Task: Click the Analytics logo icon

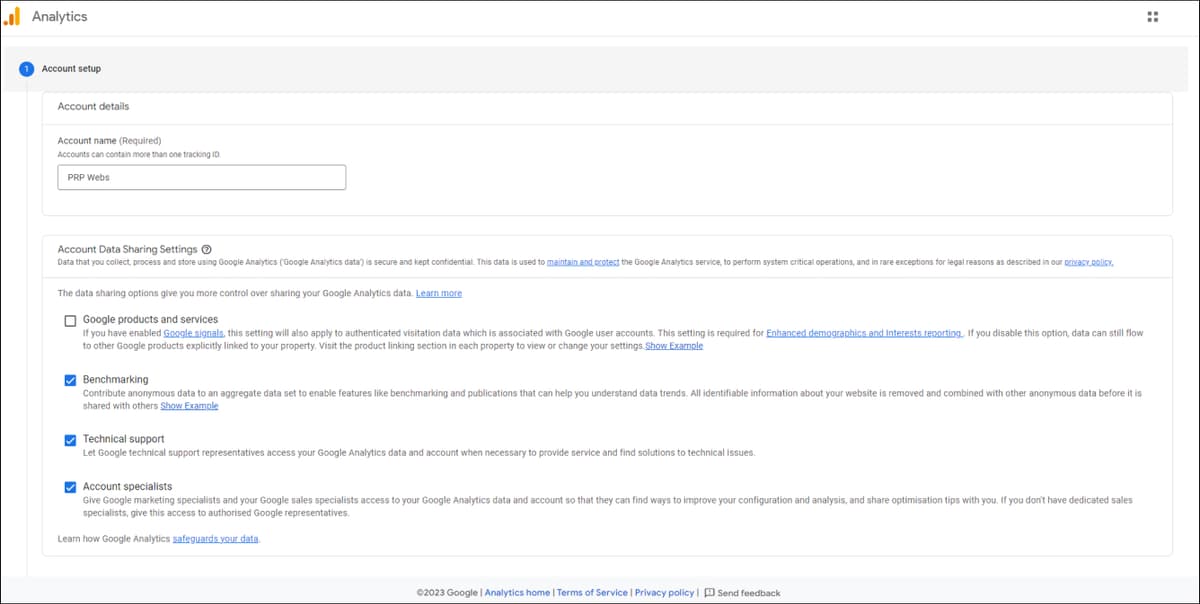Action: tap(12, 17)
